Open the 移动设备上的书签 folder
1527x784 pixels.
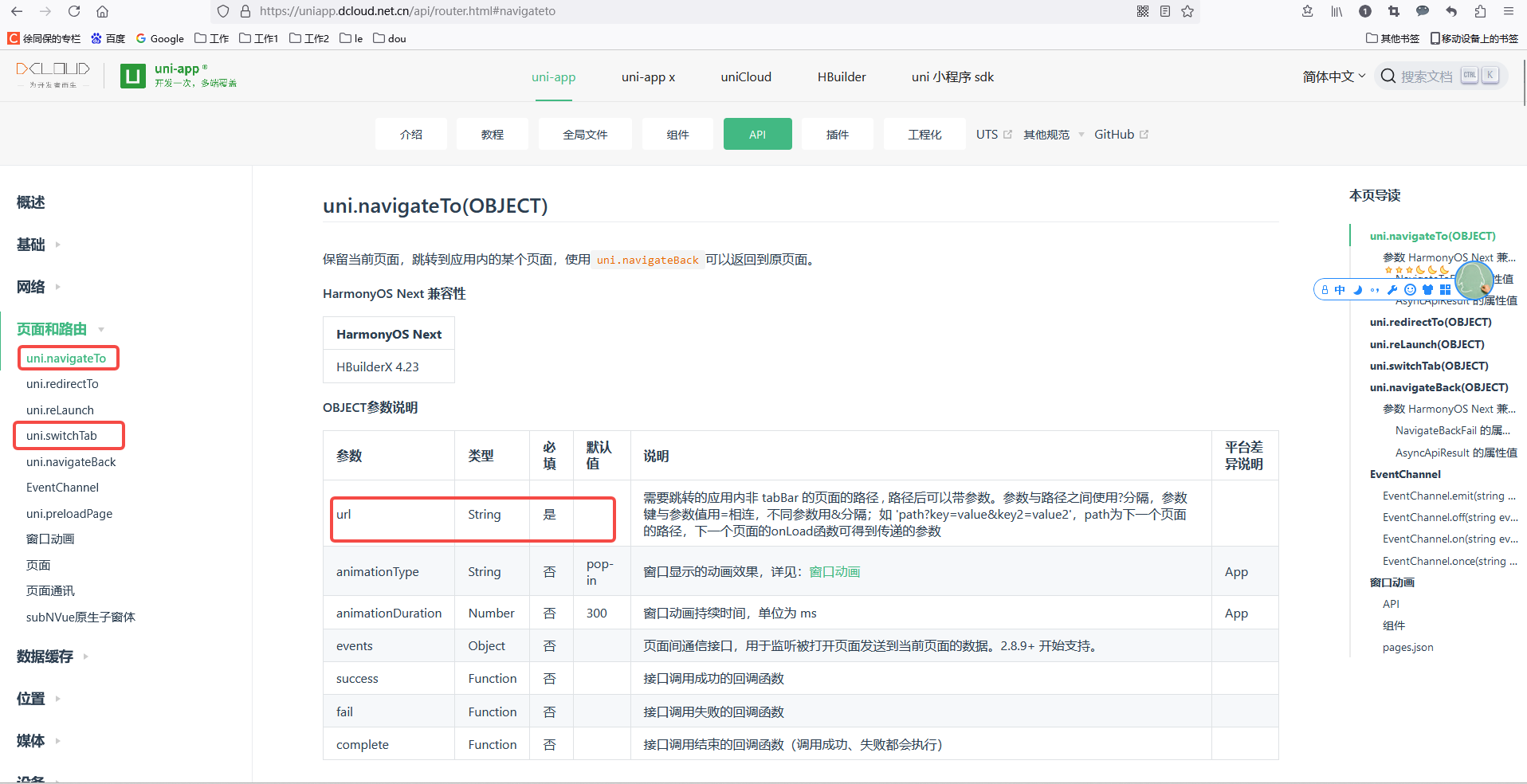click(x=1474, y=38)
